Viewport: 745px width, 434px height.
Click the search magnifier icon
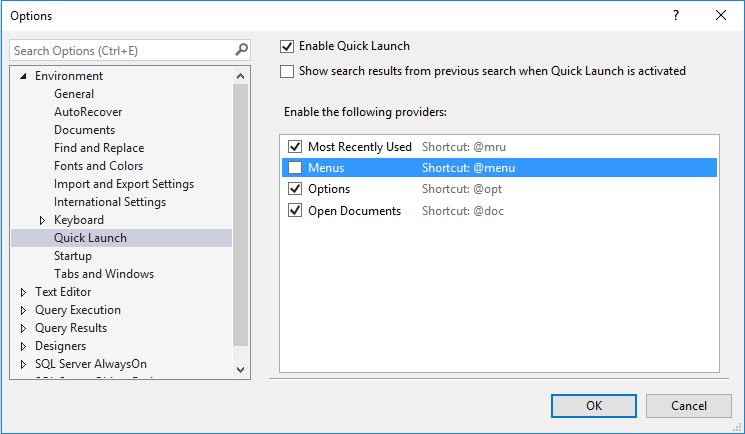pyautogui.click(x=241, y=50)
